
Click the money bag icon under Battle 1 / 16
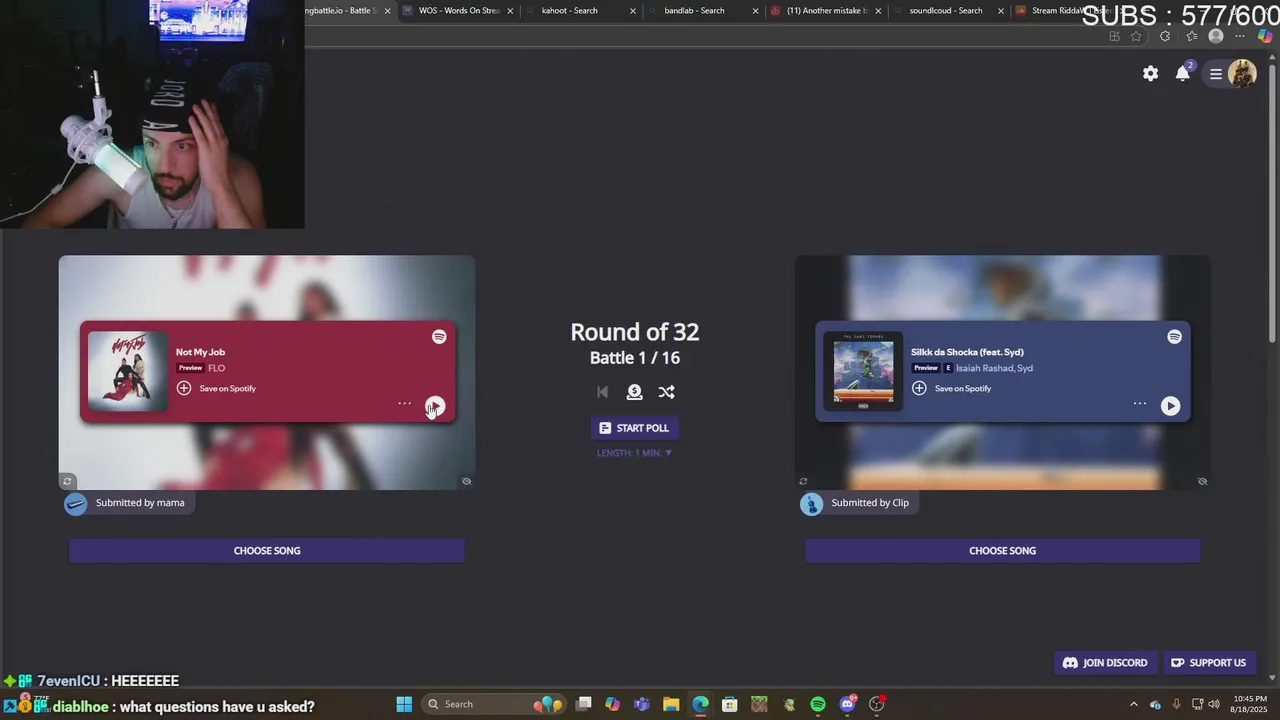tap(634, 392)
